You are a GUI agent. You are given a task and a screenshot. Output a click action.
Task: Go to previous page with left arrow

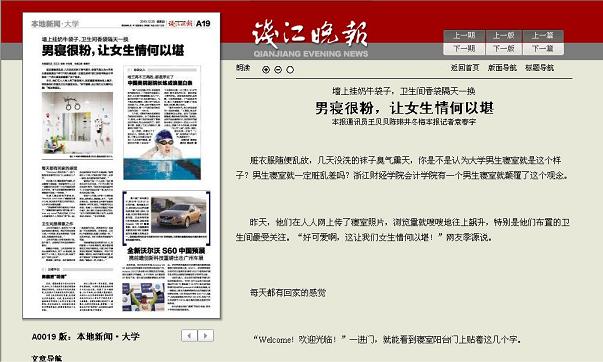tap(189, 336)
